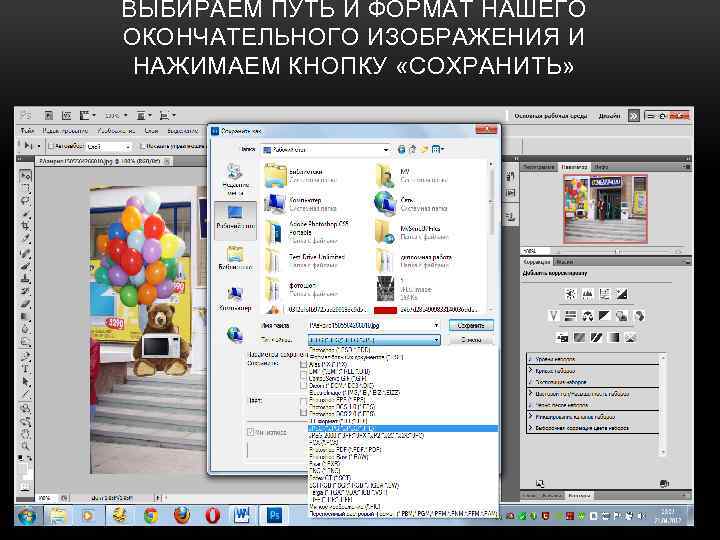
Task: Go back to last folder in dialog
Action: pos(402,149)
